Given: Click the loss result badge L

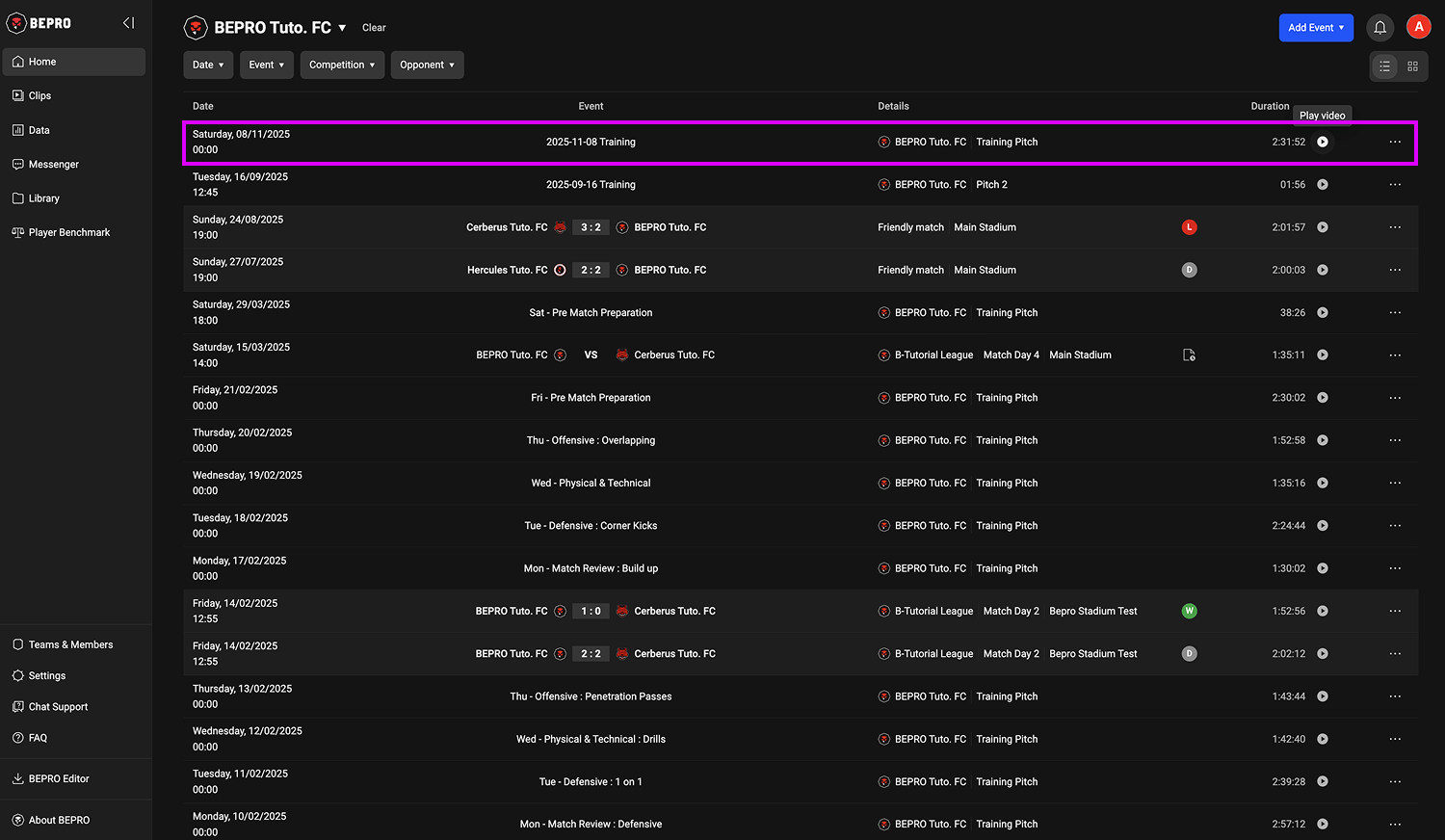Looking at the screenshot, I should point(1189,227).
